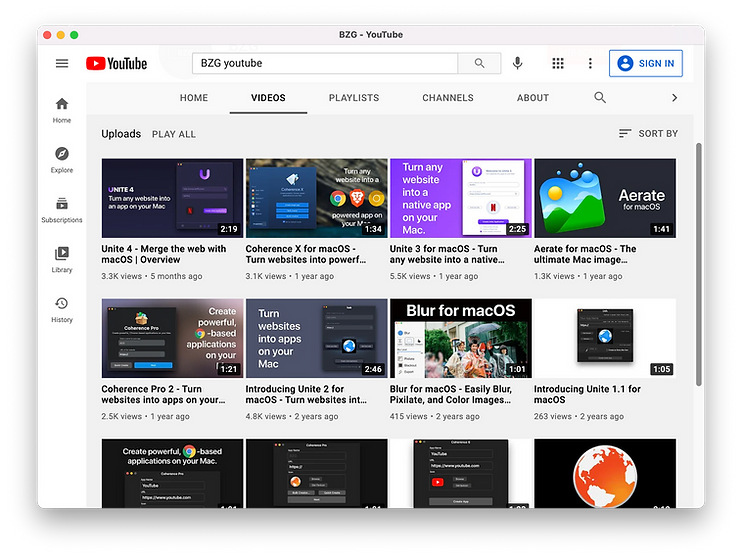Open the Blur for macOS thumbnail
Viewport: 742px width, 558px height.
pos(461,338)
